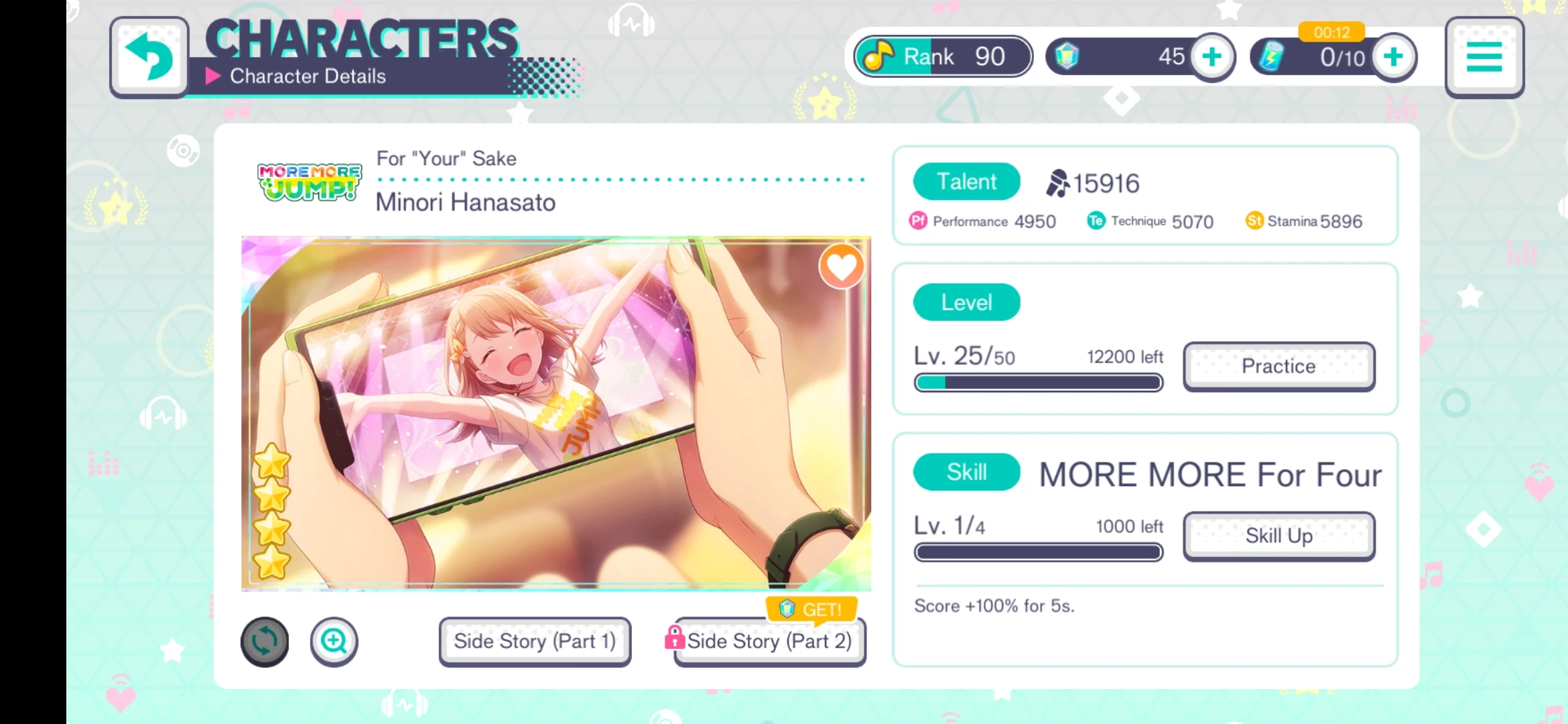The width and height of the screenshot is (1568, 724).
Task: Zoom into card with magnifier icon
Action: pyautogui.click(x=334, y=642)
